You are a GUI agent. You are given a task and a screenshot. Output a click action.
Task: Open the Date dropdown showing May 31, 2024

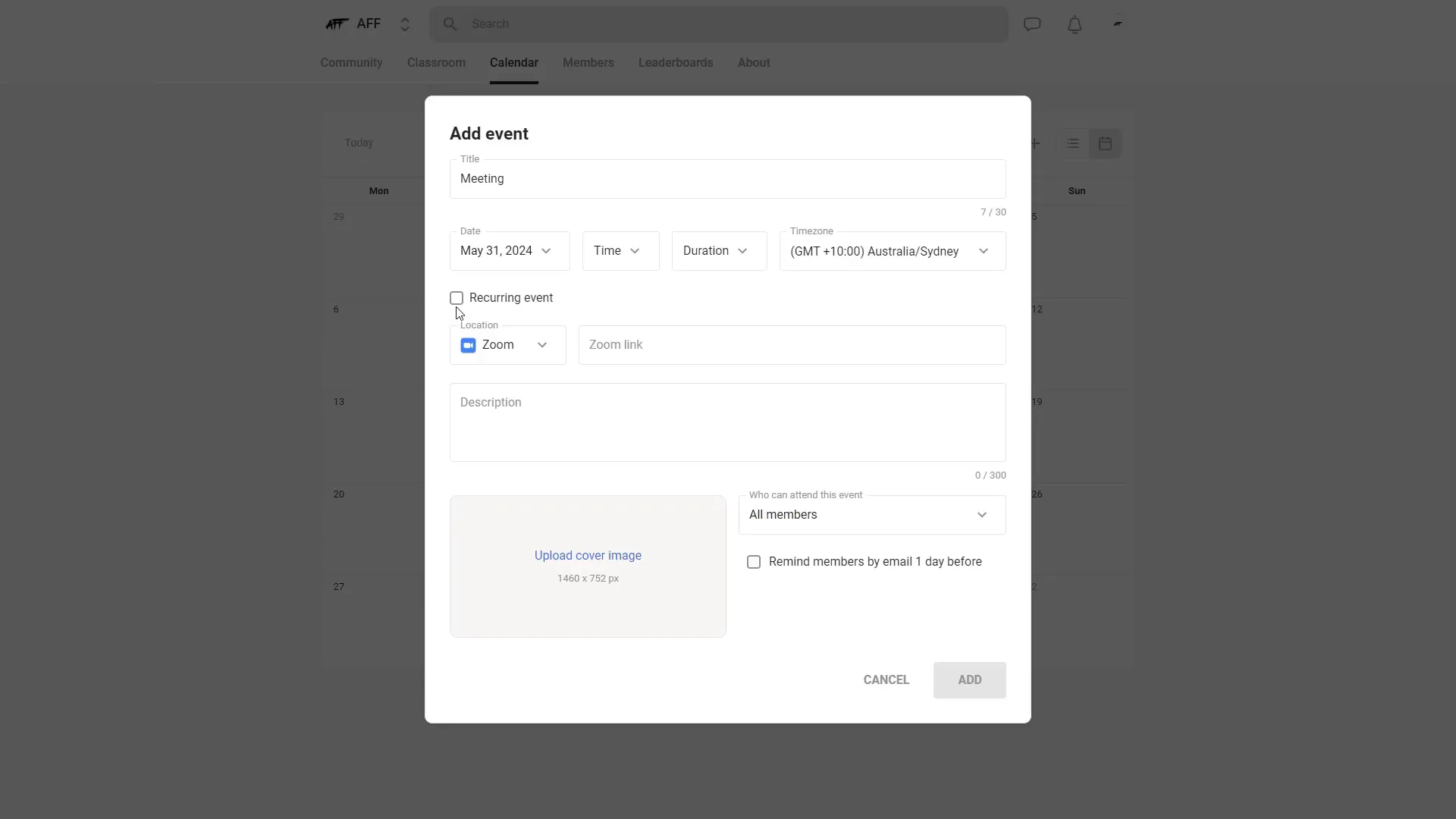click(510, 251)
